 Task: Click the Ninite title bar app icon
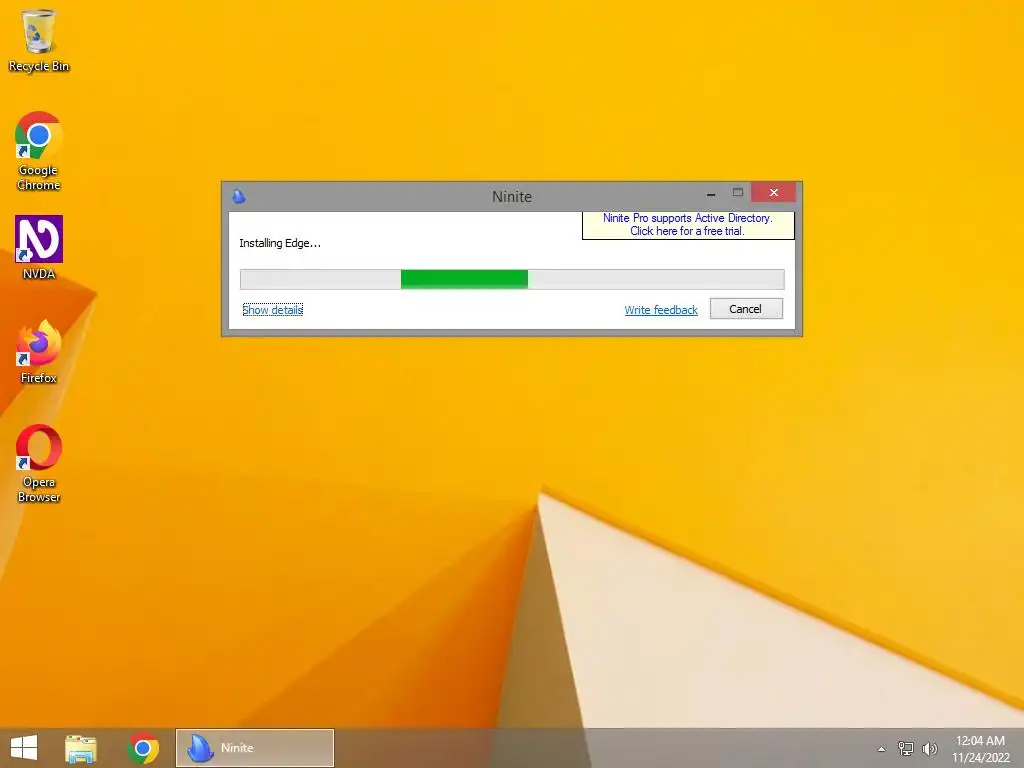tap(239, 196)
